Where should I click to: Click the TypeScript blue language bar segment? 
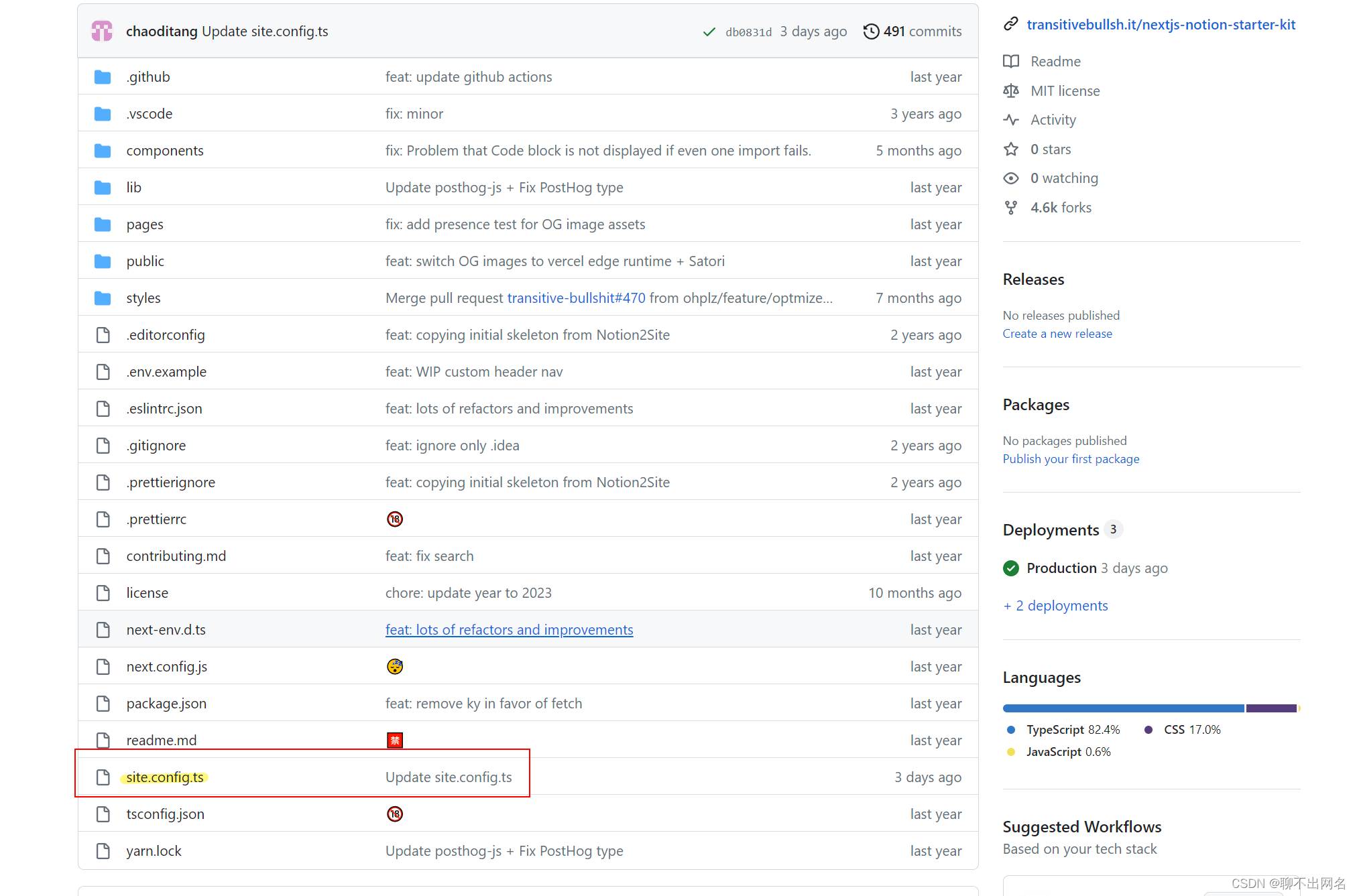click(1123, 708)
